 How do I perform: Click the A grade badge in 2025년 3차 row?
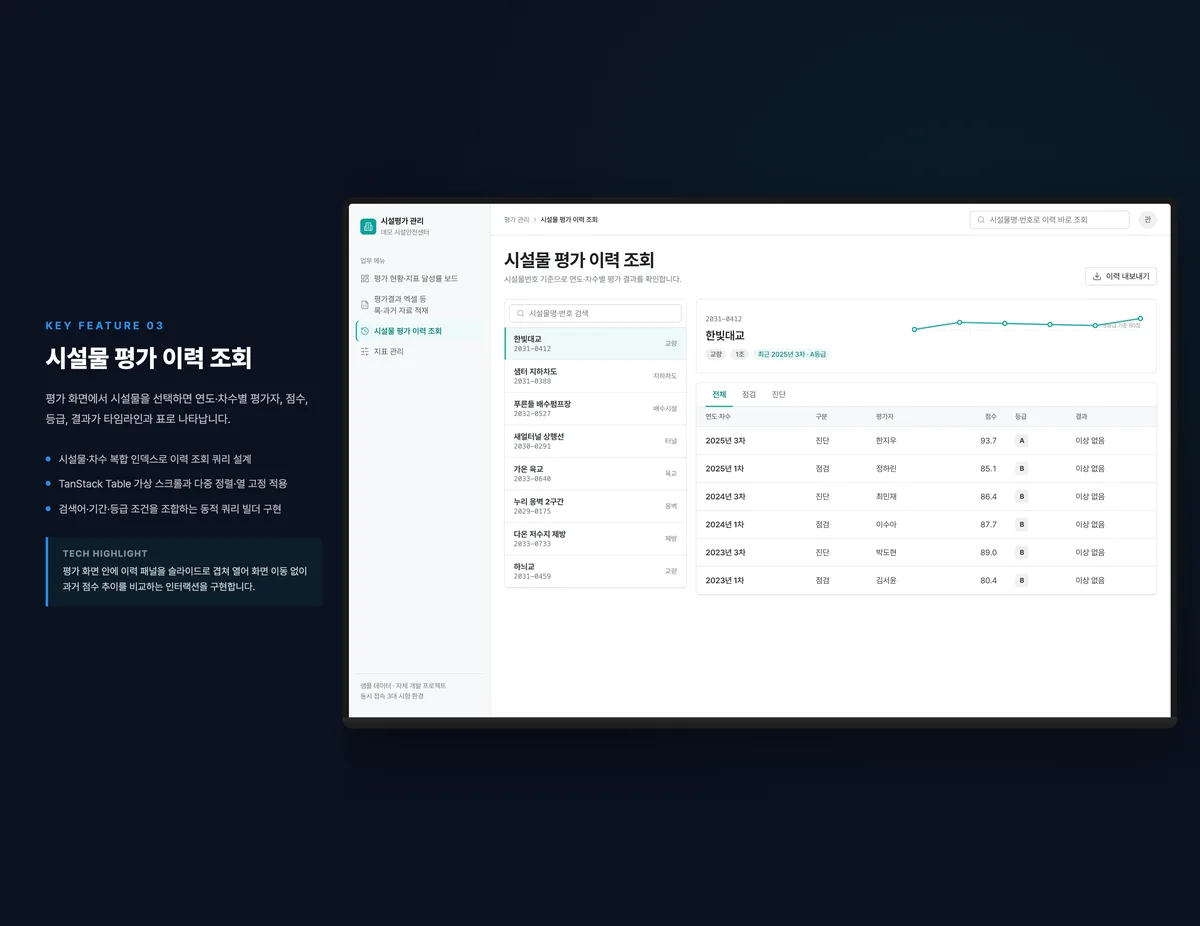click(x=1021, y=441)
